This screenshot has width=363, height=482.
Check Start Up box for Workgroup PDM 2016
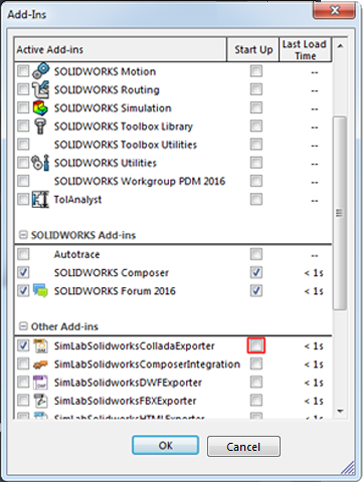[x=256, y=181]
